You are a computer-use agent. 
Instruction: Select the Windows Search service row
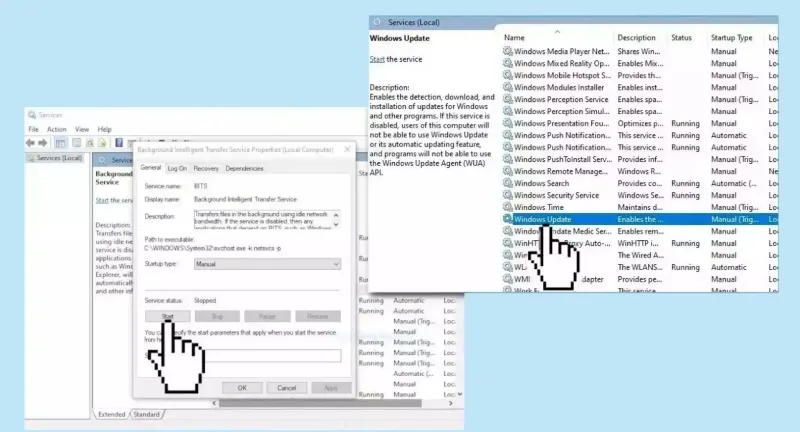(x=640, y=183)
